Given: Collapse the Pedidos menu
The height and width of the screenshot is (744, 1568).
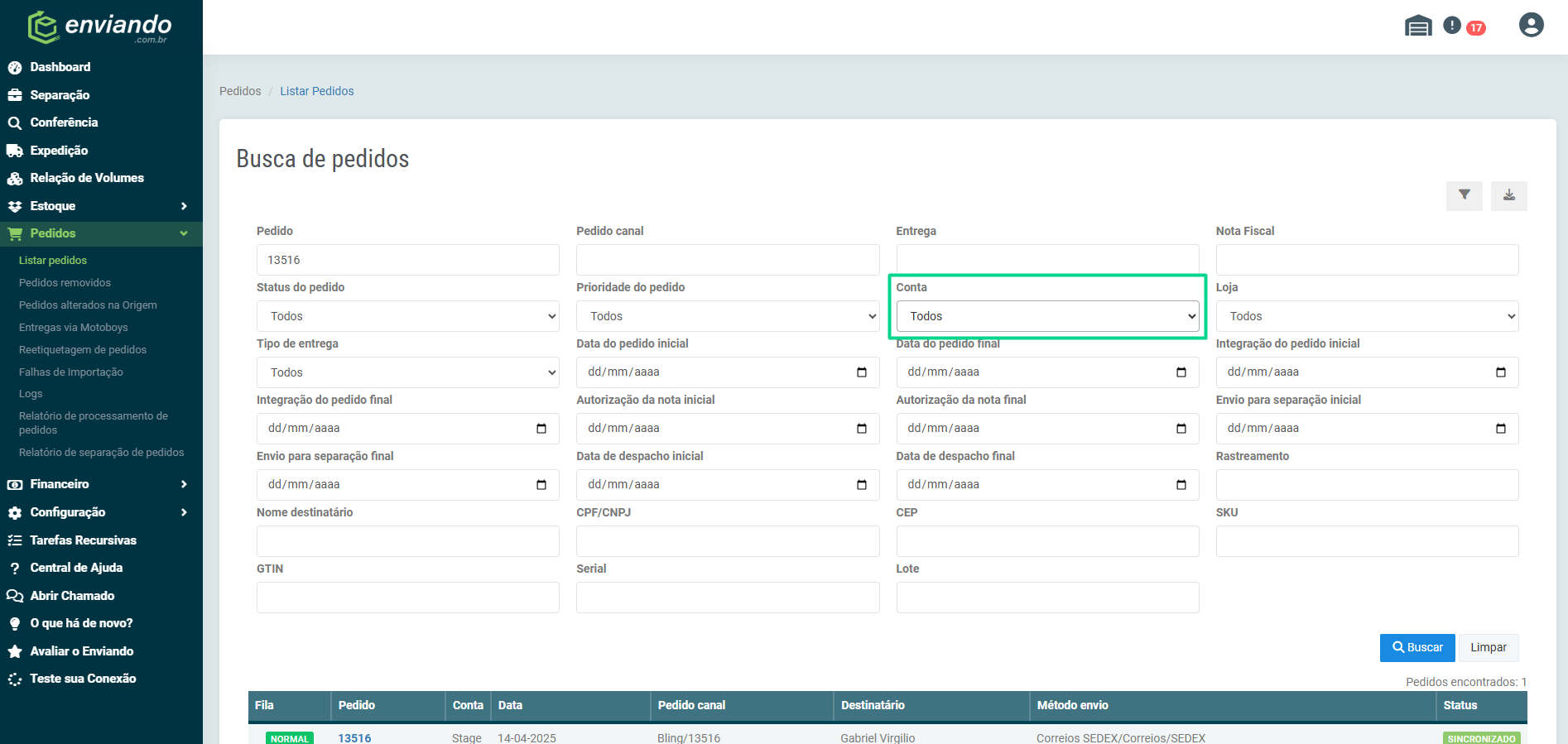Looking at the screenshot, I should click(x=101, y=233).
